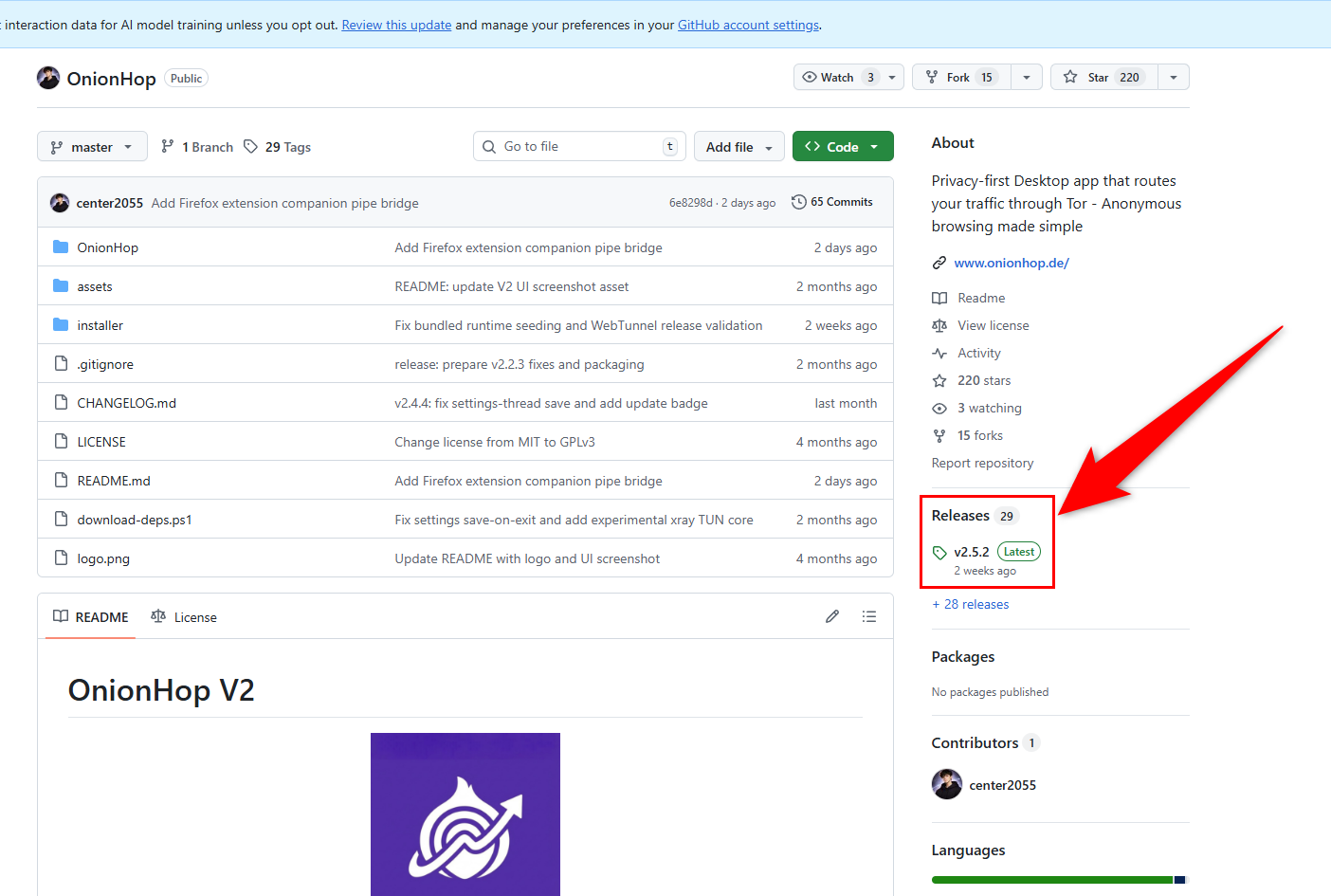1331x896 pixels.
Task: Open commit 'Update README with logo' message
Action: [527, 558]
